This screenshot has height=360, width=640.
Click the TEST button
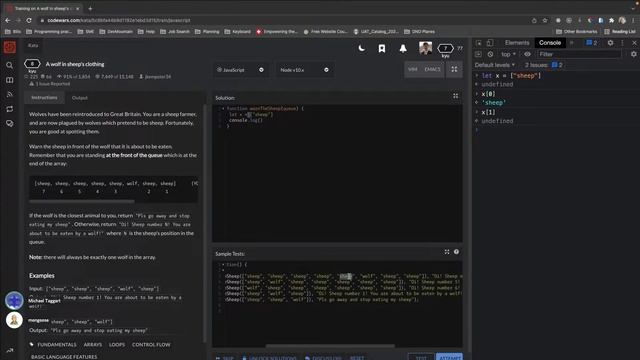(421, 357)
